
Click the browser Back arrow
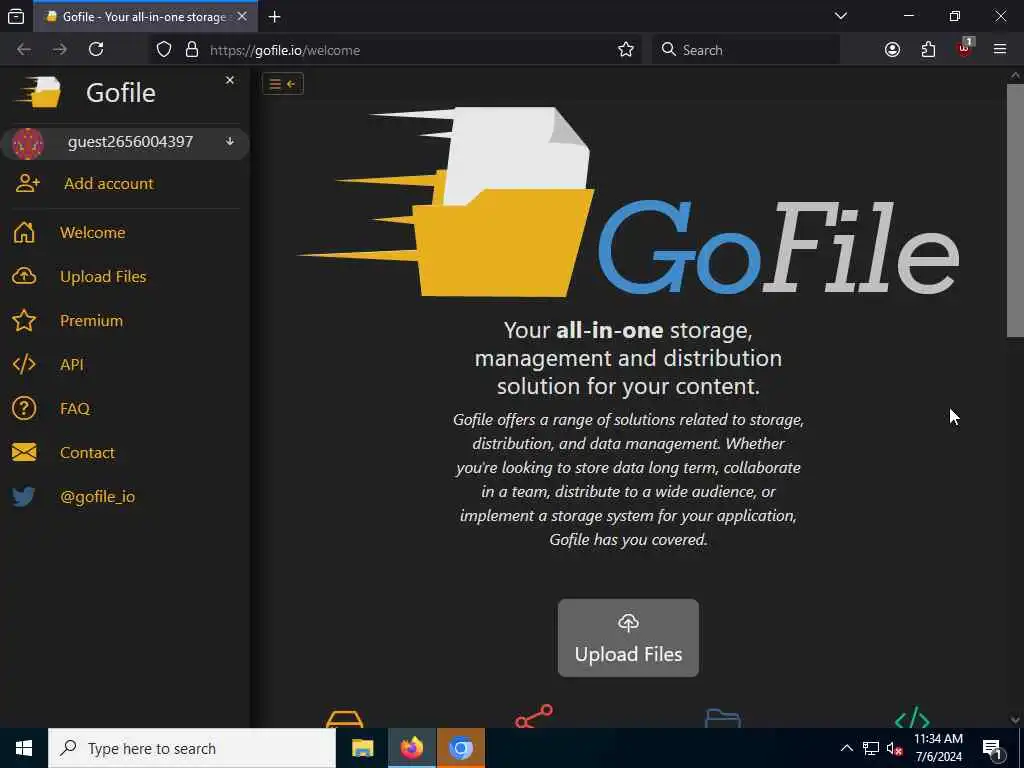pos(24,50)
